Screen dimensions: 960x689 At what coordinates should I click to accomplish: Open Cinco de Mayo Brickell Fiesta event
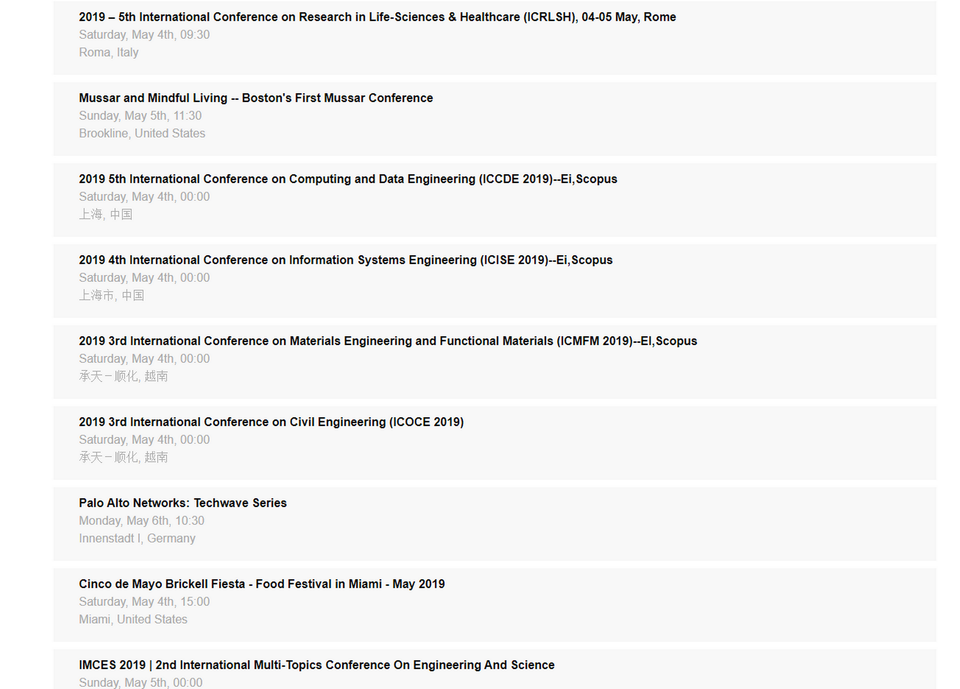tap(262, 584)
